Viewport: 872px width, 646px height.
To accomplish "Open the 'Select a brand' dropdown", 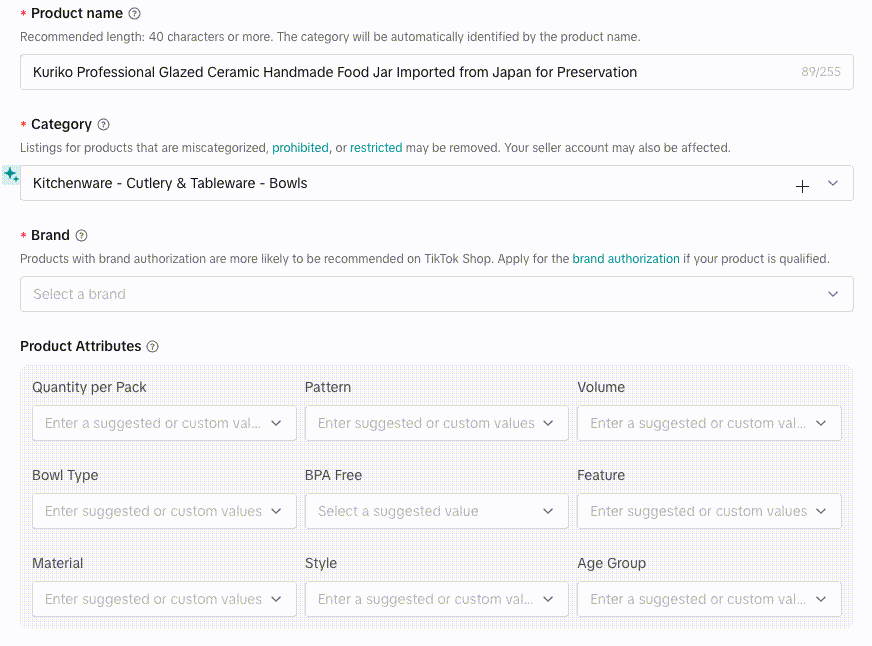I will click(436, 294).
